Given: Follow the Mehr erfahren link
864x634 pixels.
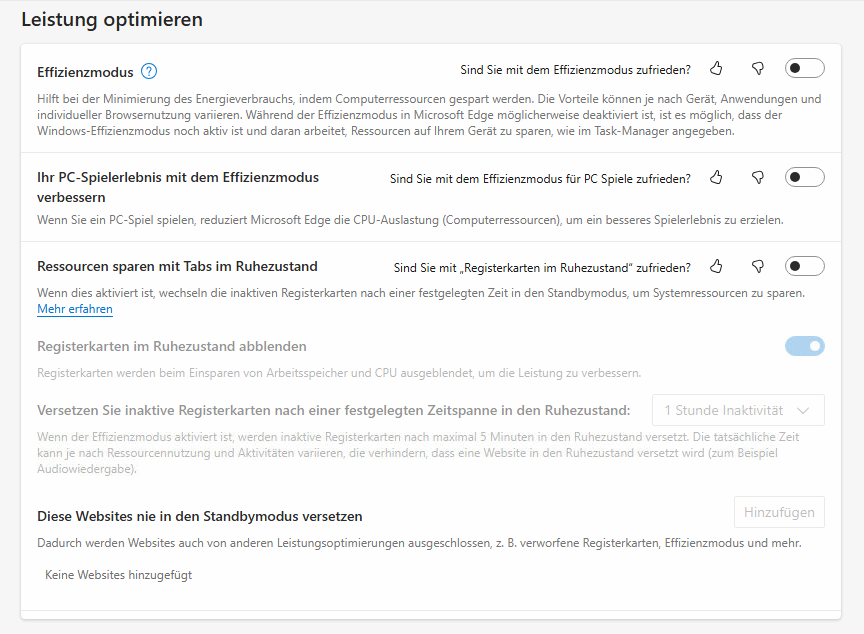Looking at the screenshot, I should click(x=75, y=310).
